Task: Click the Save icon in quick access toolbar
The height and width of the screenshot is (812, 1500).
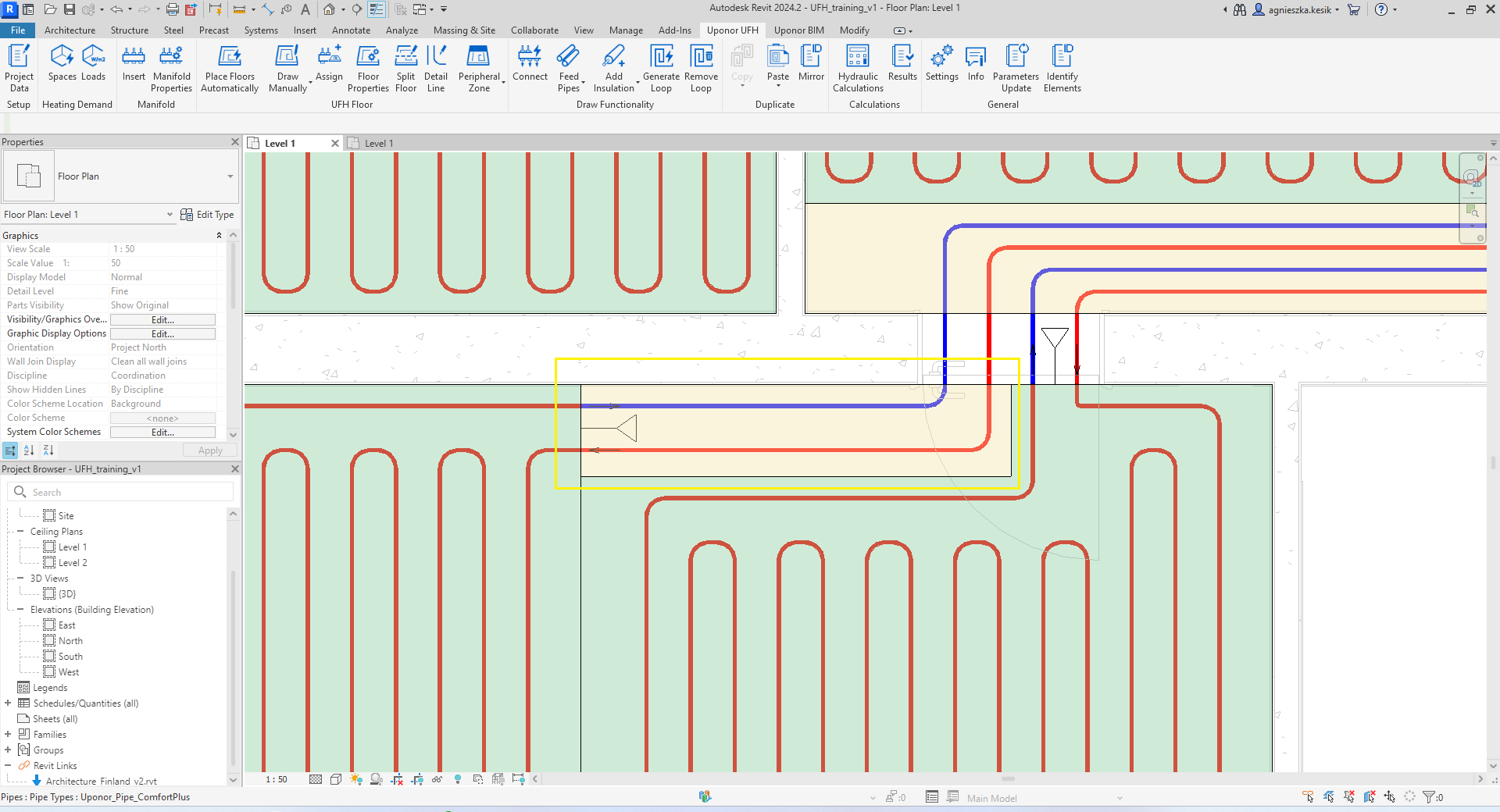Action: [x=70, y=9]
